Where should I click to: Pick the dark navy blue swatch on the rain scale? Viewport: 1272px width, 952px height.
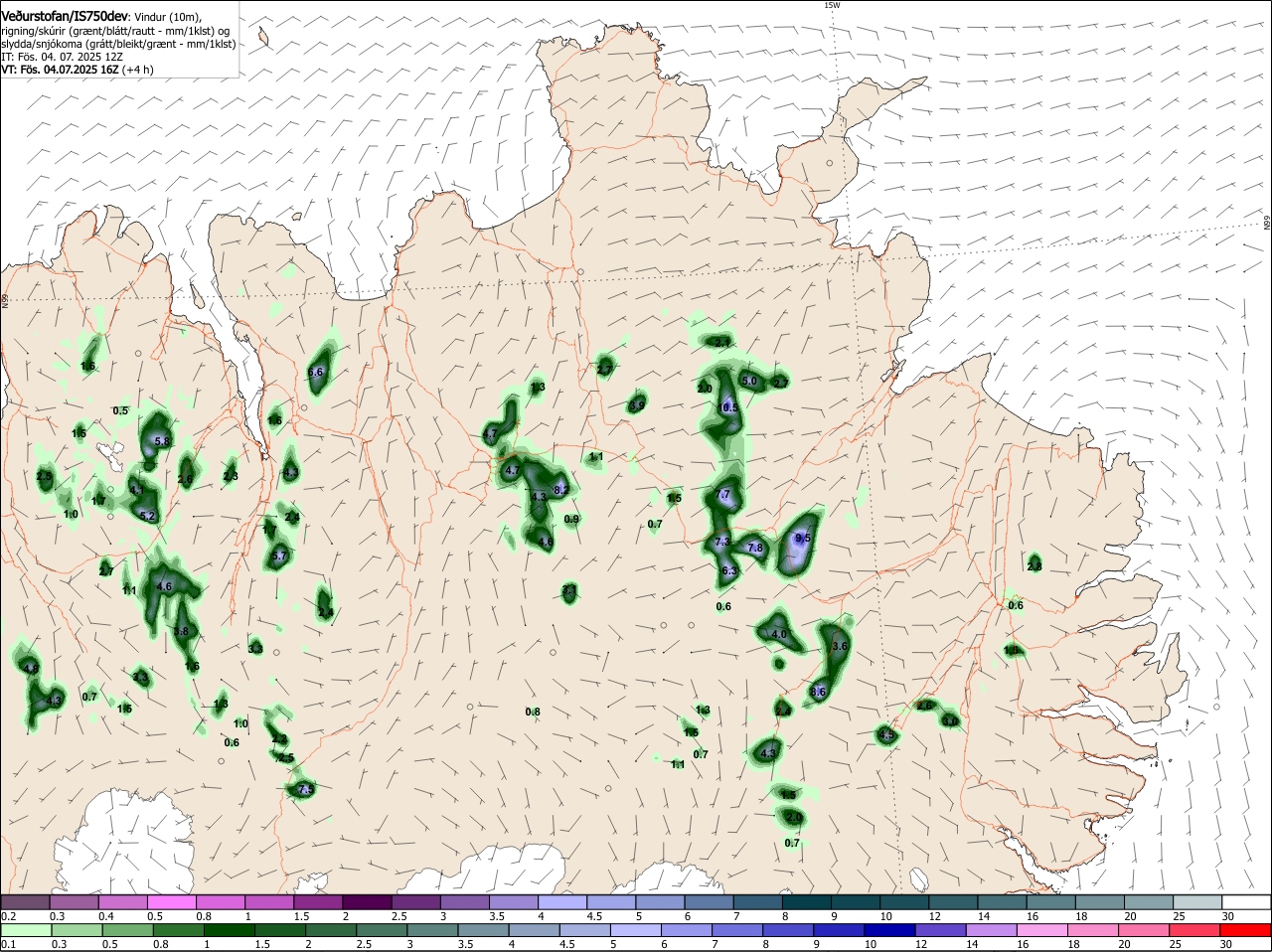[x=888, y=930]
